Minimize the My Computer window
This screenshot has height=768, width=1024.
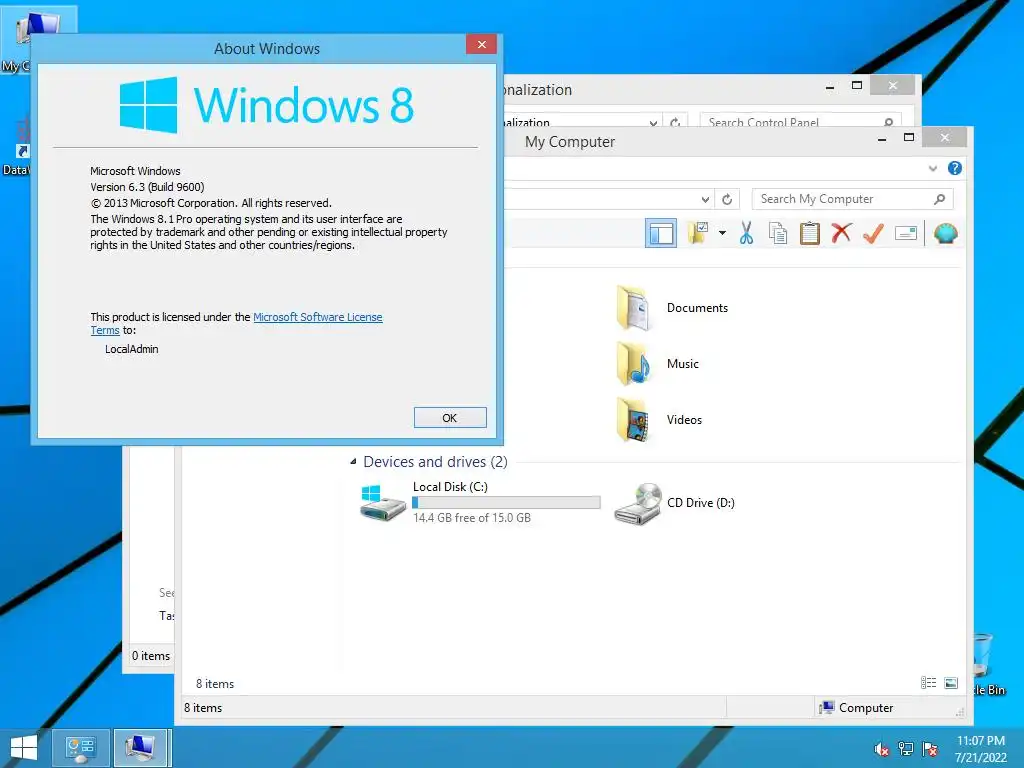point(882,138)
